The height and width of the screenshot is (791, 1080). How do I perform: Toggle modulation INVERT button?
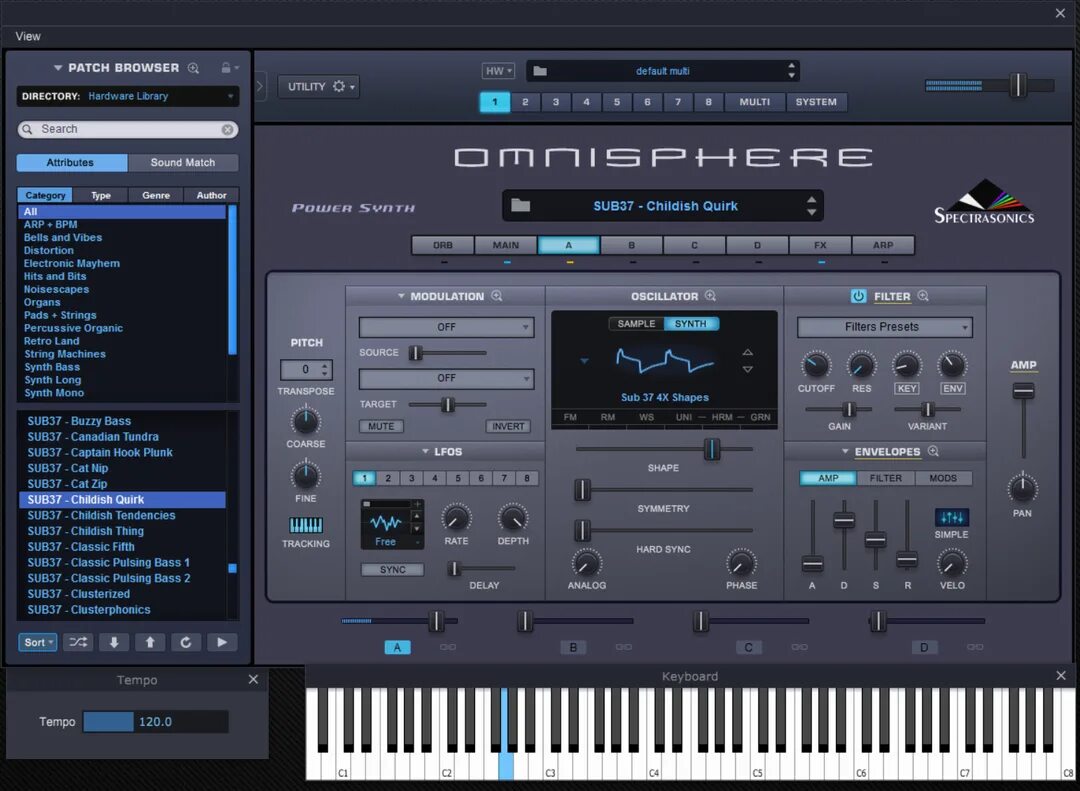508,427
